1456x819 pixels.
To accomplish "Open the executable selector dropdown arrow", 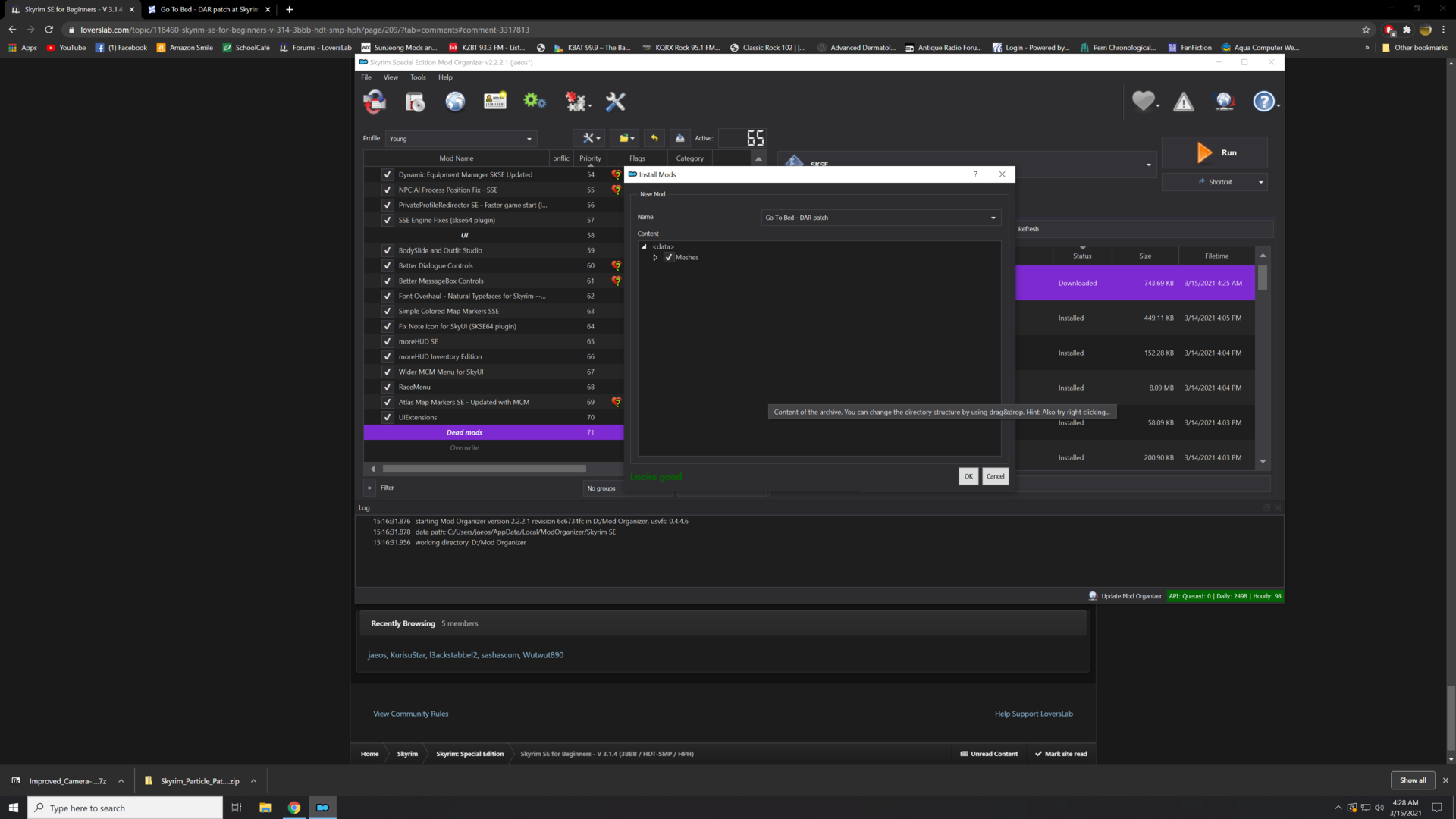I will click(x=1148, y=165).
